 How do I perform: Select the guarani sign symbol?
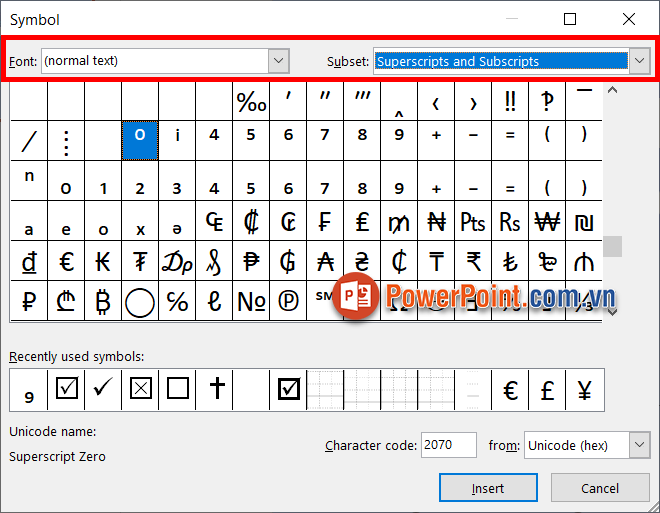click(x=288, y=260)
